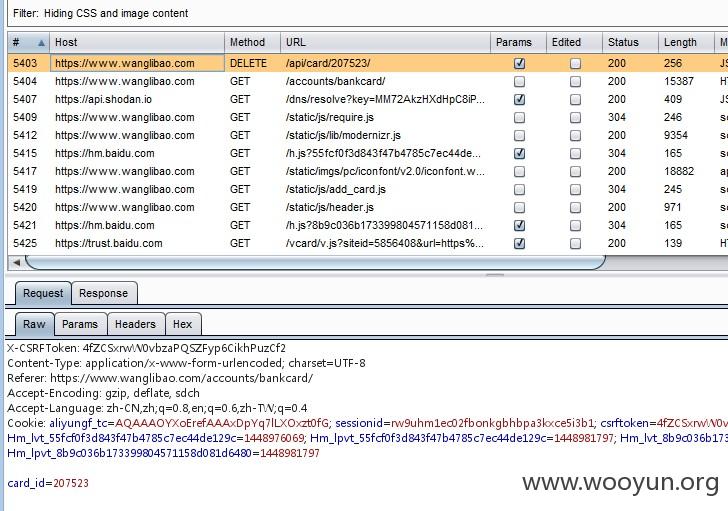Sort by the URL column header
Image resolution: width=728 pixels, height=511 pixels.
(385, 42)
